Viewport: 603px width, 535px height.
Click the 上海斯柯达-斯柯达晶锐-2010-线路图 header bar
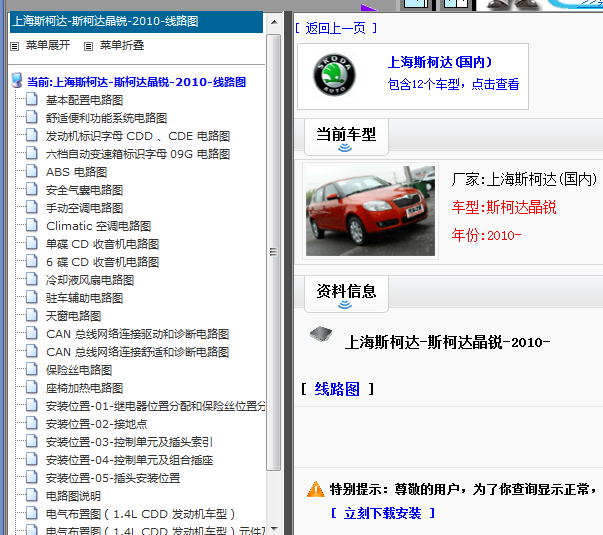pos(137,22)
